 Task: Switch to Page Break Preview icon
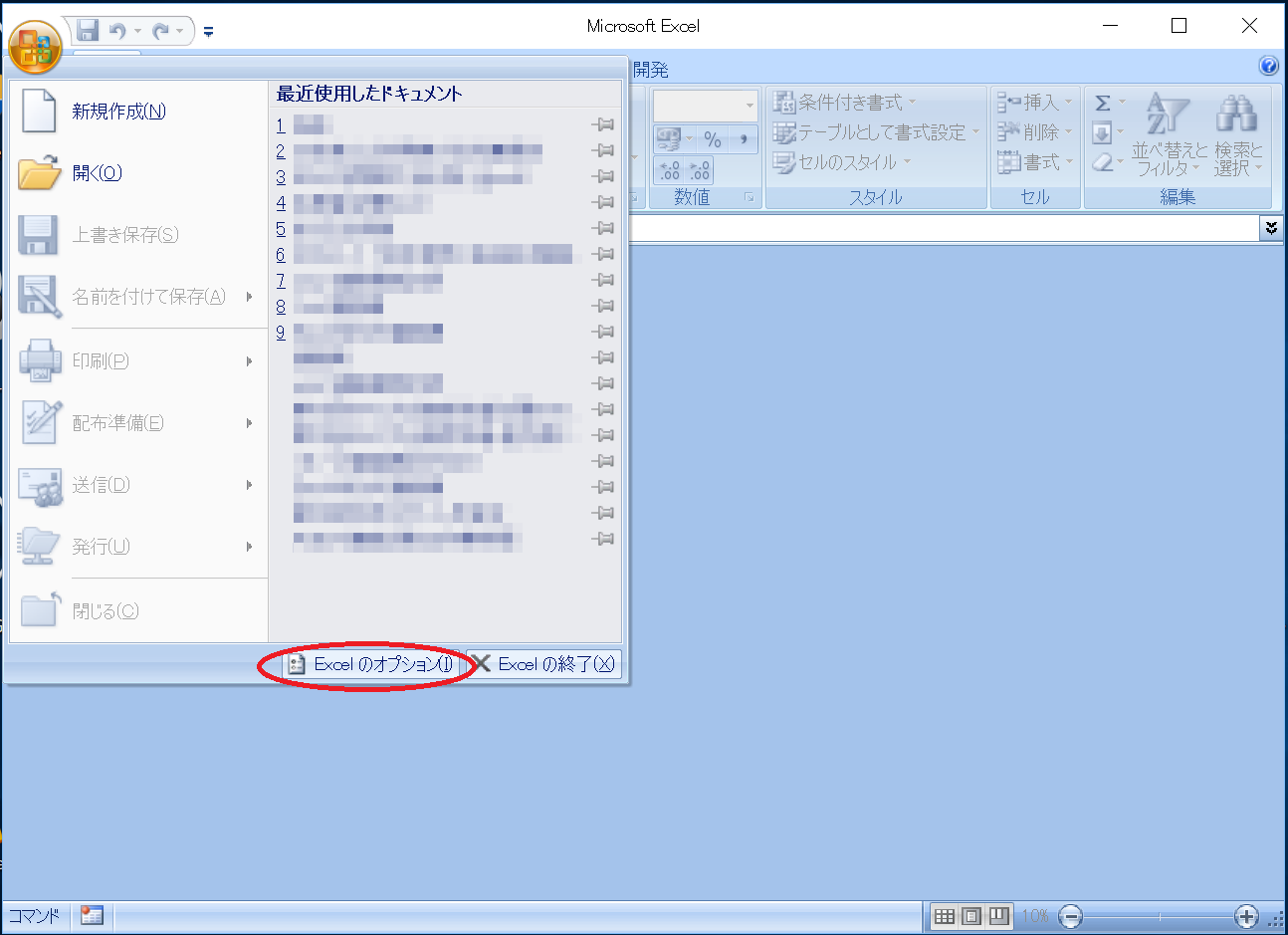[999, 916]
